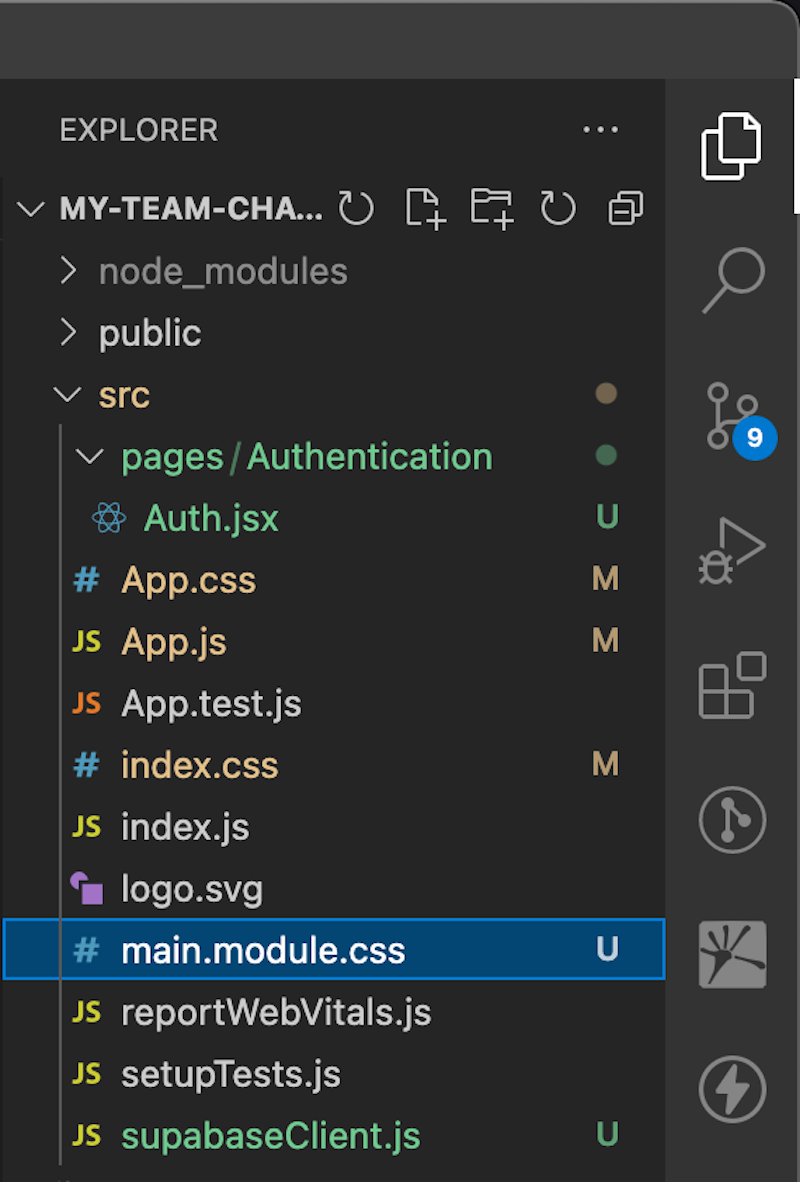This screenshot has height=1182, width=800.
Task: Select the modified App.css file
Action: (x=188, y=580)
